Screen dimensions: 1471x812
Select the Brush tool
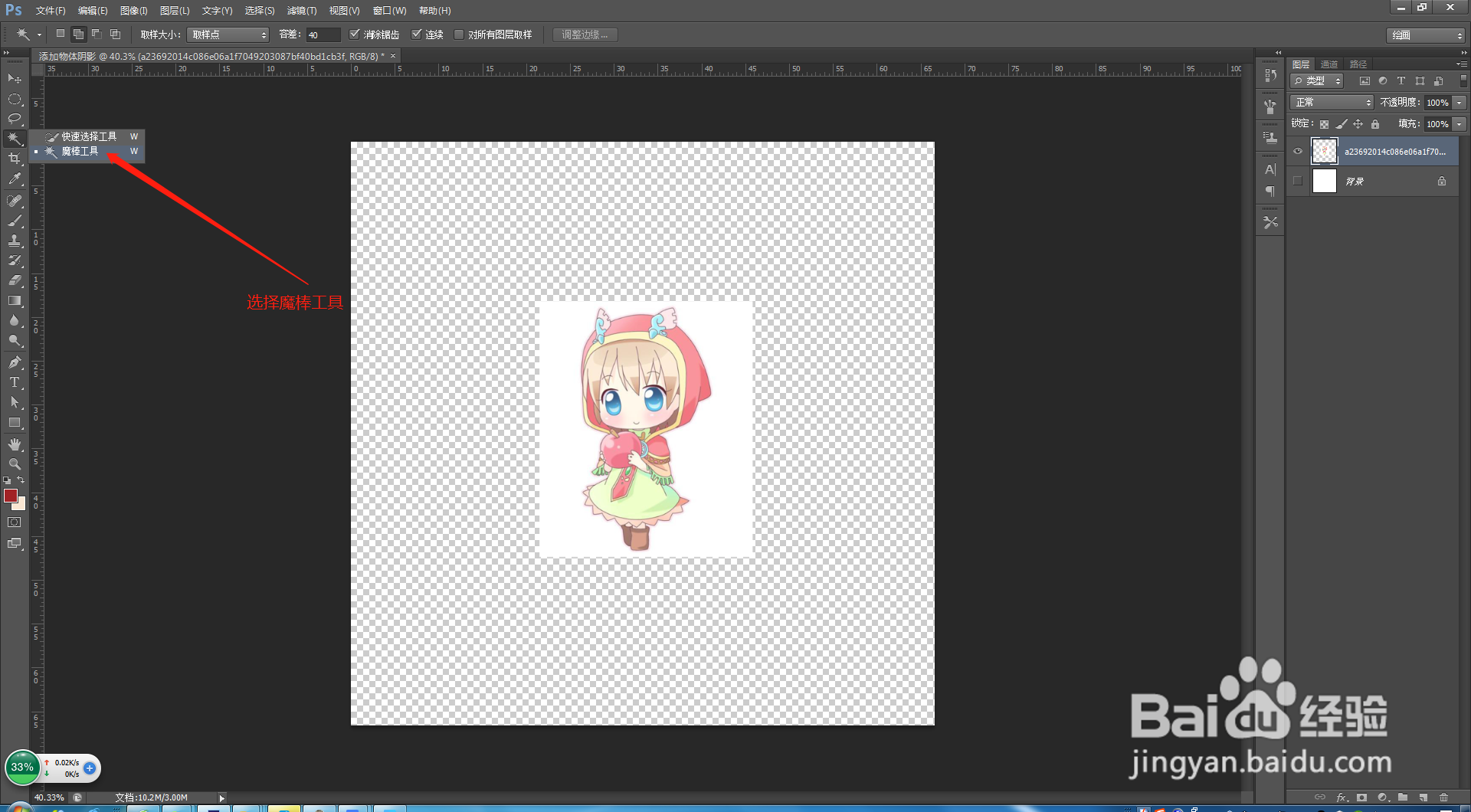coord(15,221)
